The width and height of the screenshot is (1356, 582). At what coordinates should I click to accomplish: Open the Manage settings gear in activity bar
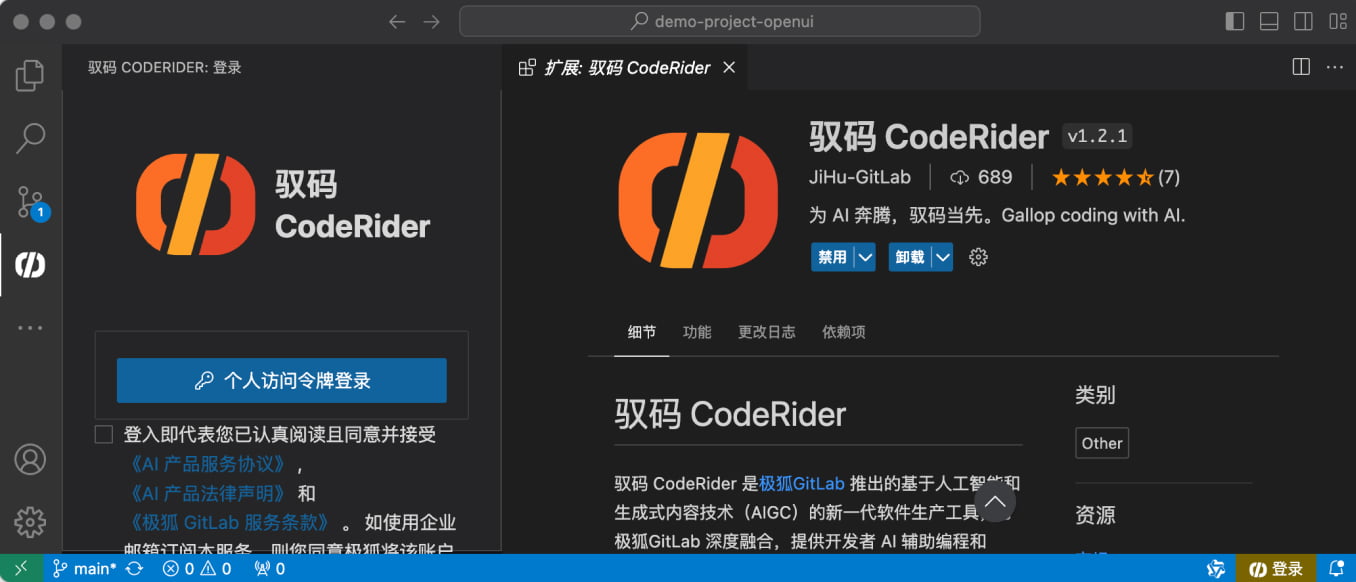30,521
